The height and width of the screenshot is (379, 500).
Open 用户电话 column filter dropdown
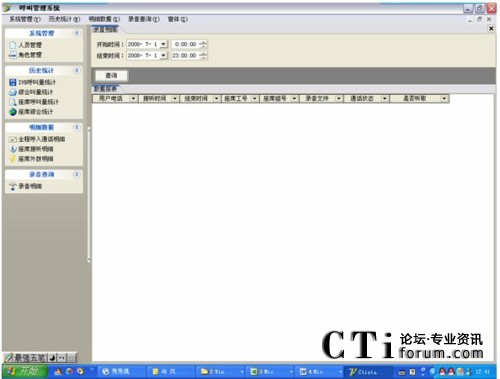point(133,98)
